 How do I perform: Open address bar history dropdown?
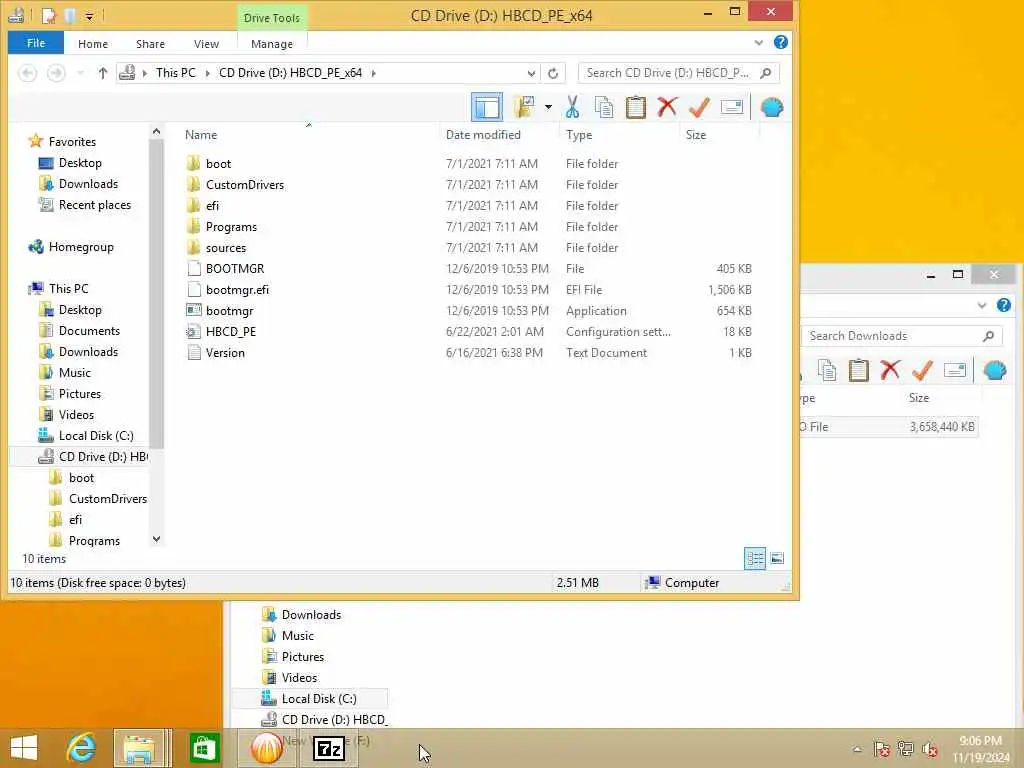[x=531, y=73]
